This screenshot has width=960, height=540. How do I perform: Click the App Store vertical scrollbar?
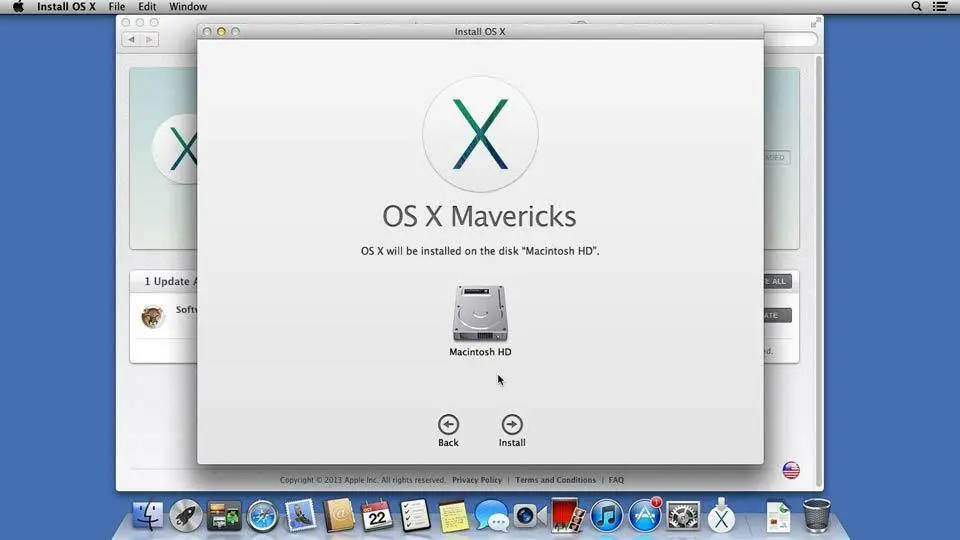pyautogui.click(x=819, y=269)
